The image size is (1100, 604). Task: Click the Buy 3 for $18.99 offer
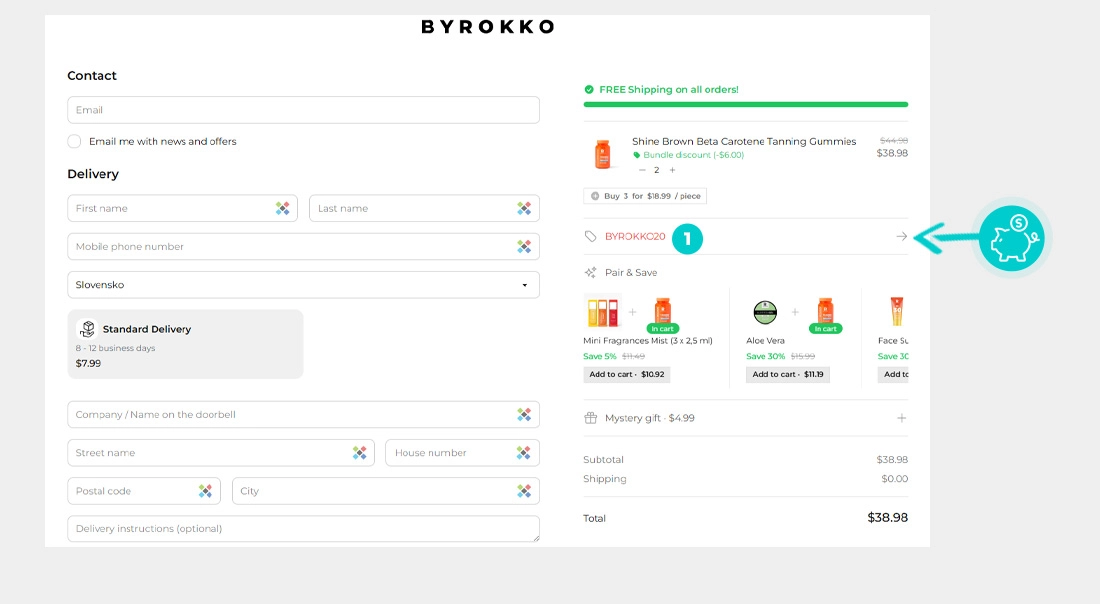click(x=645, y=196)
